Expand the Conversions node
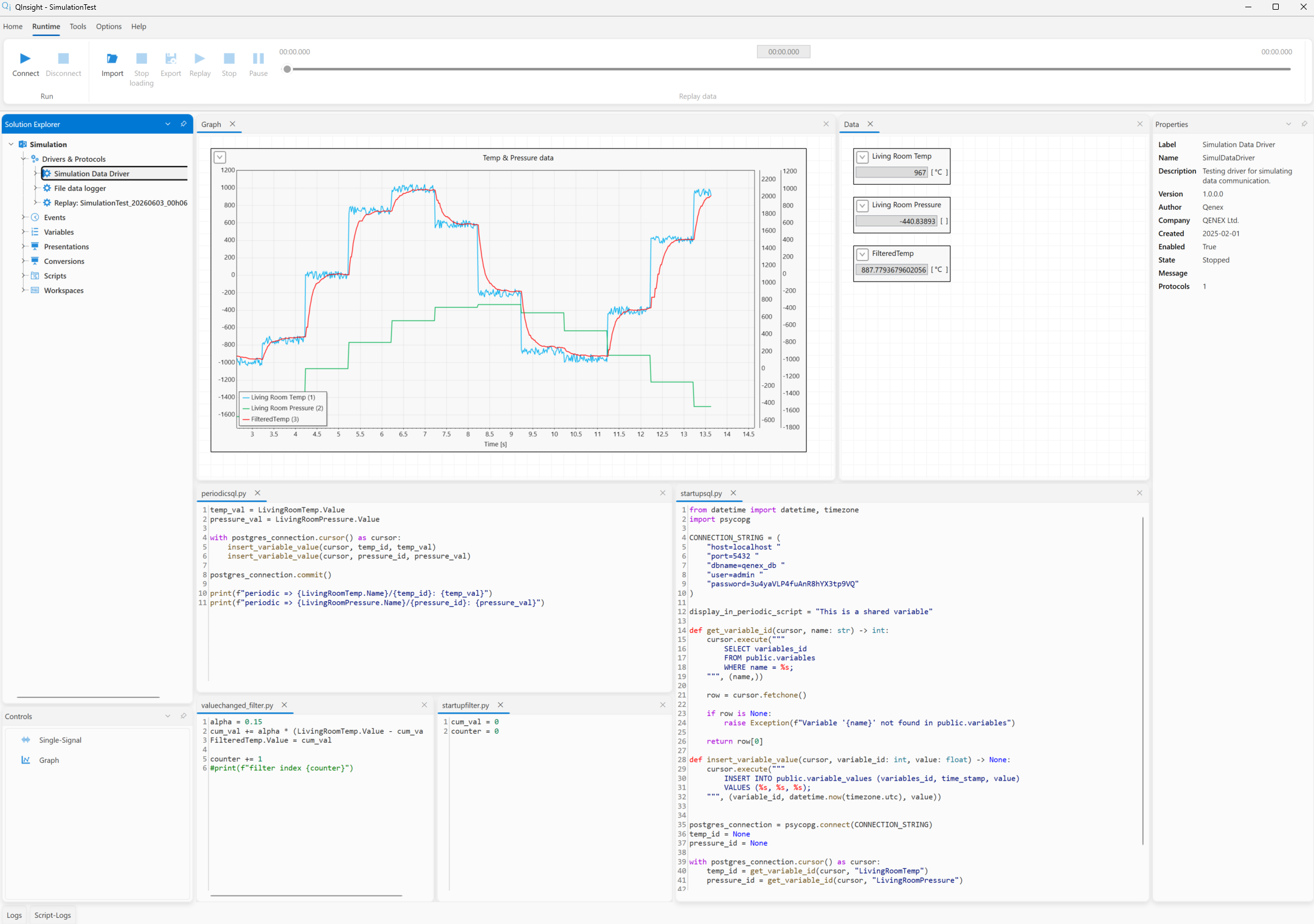This screenshot has height=924, width=1314. pyautogui.click(x=24, y=261)
